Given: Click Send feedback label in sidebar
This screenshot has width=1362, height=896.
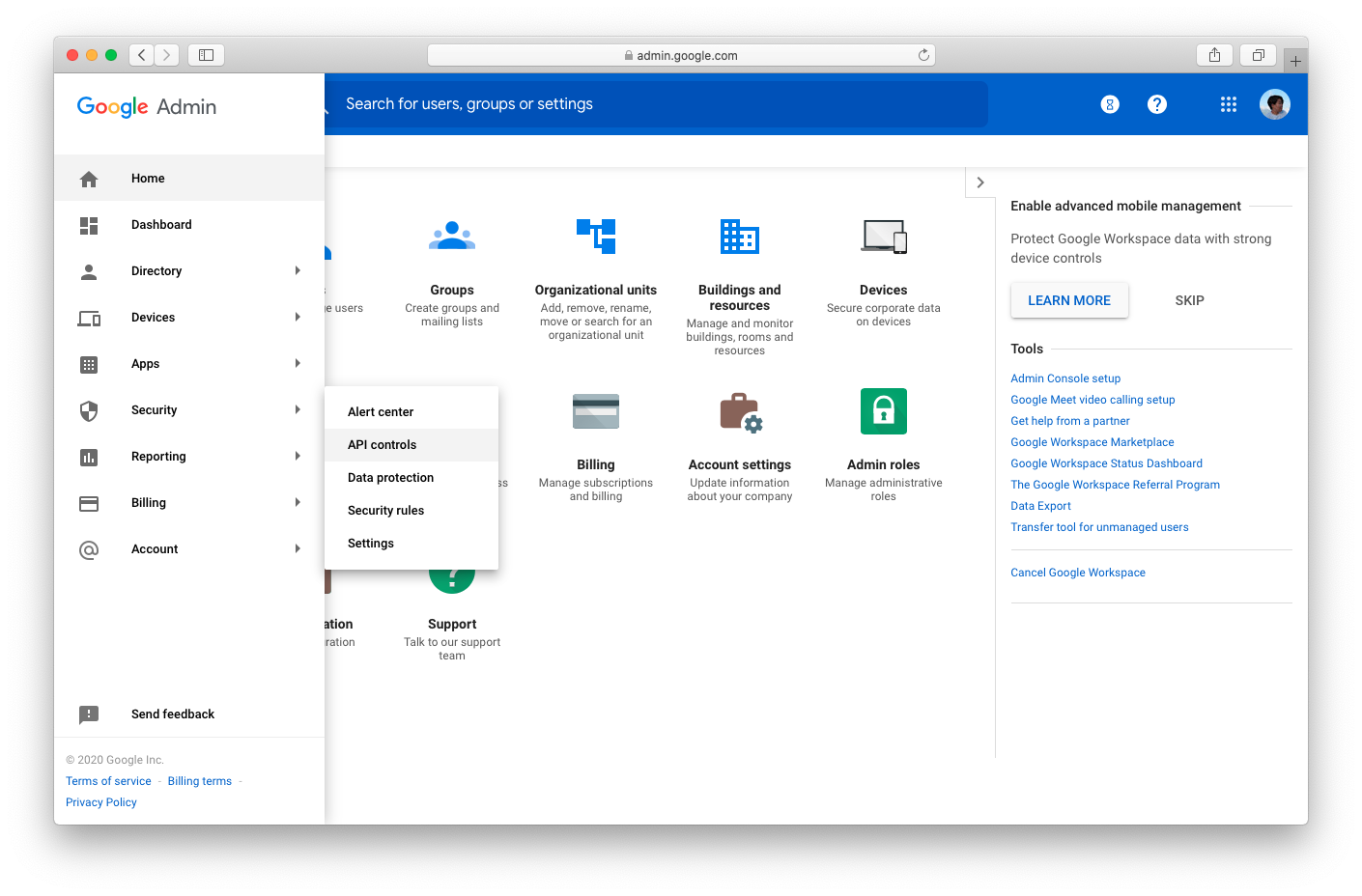Looking at the screenshot, I should point(173,714).
